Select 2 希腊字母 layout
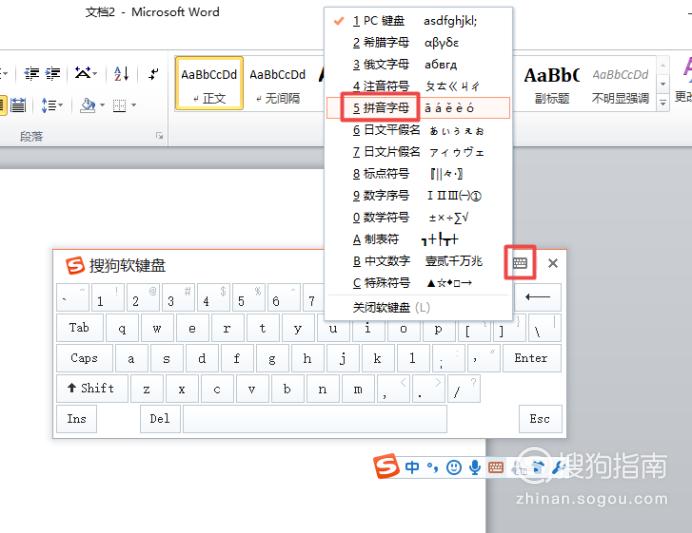The image size is (692, 533). [418, 42]
